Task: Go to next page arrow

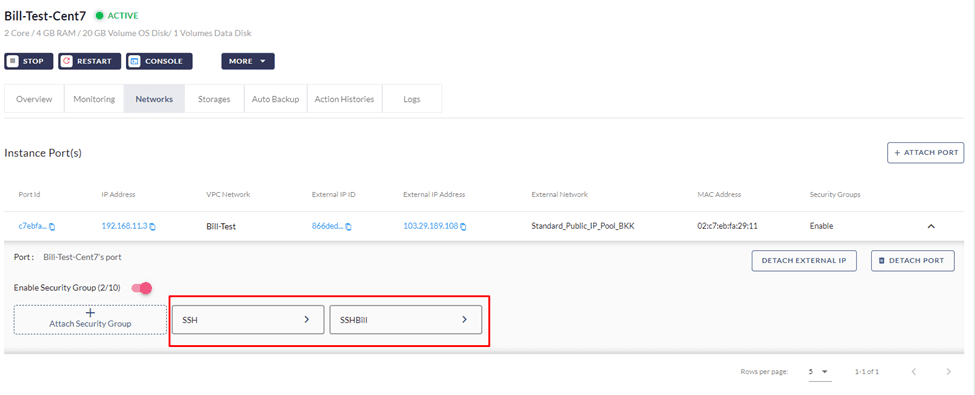Action: click(x=948, y=371)
